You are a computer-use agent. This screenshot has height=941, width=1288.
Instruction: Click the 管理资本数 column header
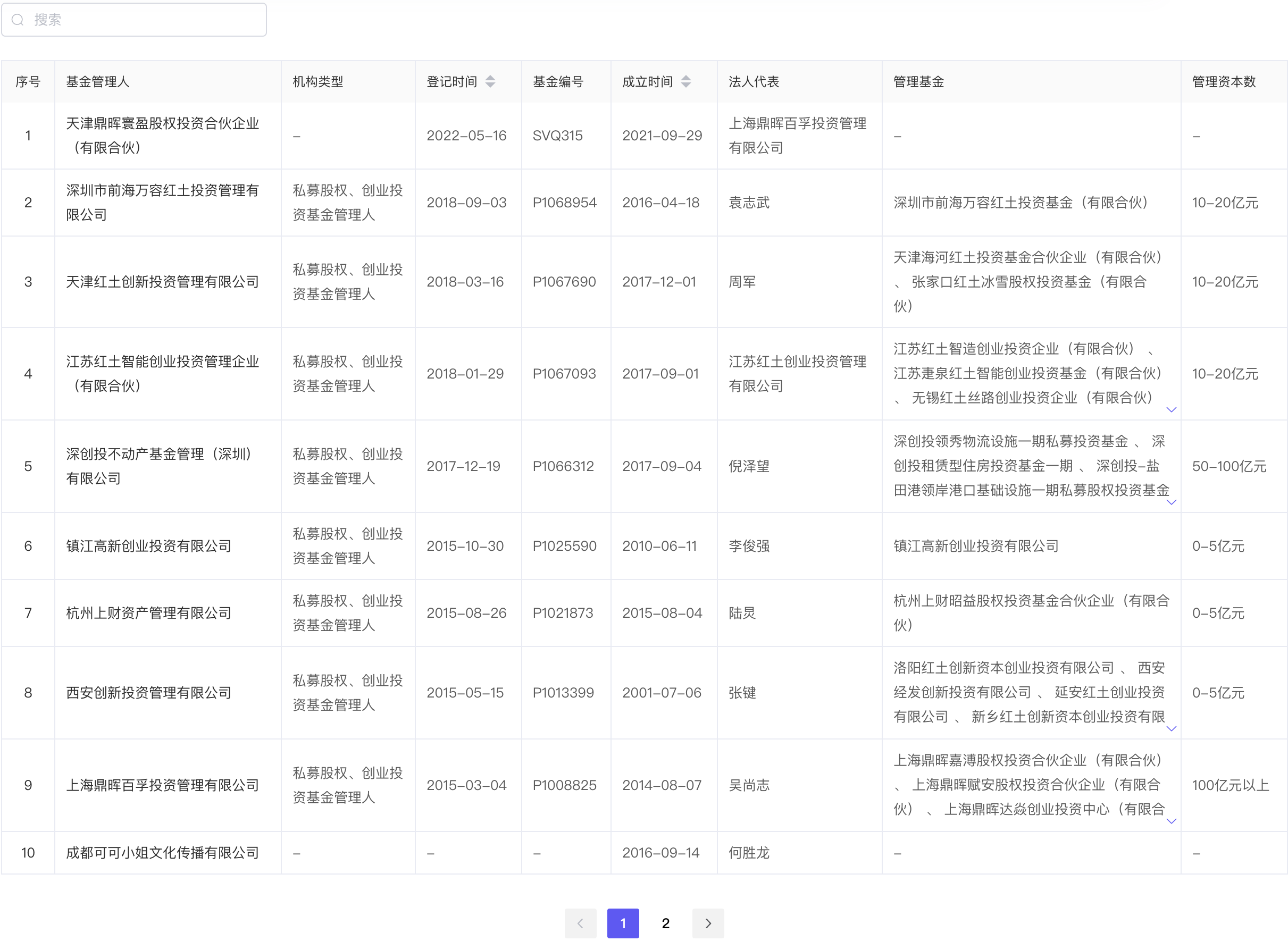[1224, 81]
